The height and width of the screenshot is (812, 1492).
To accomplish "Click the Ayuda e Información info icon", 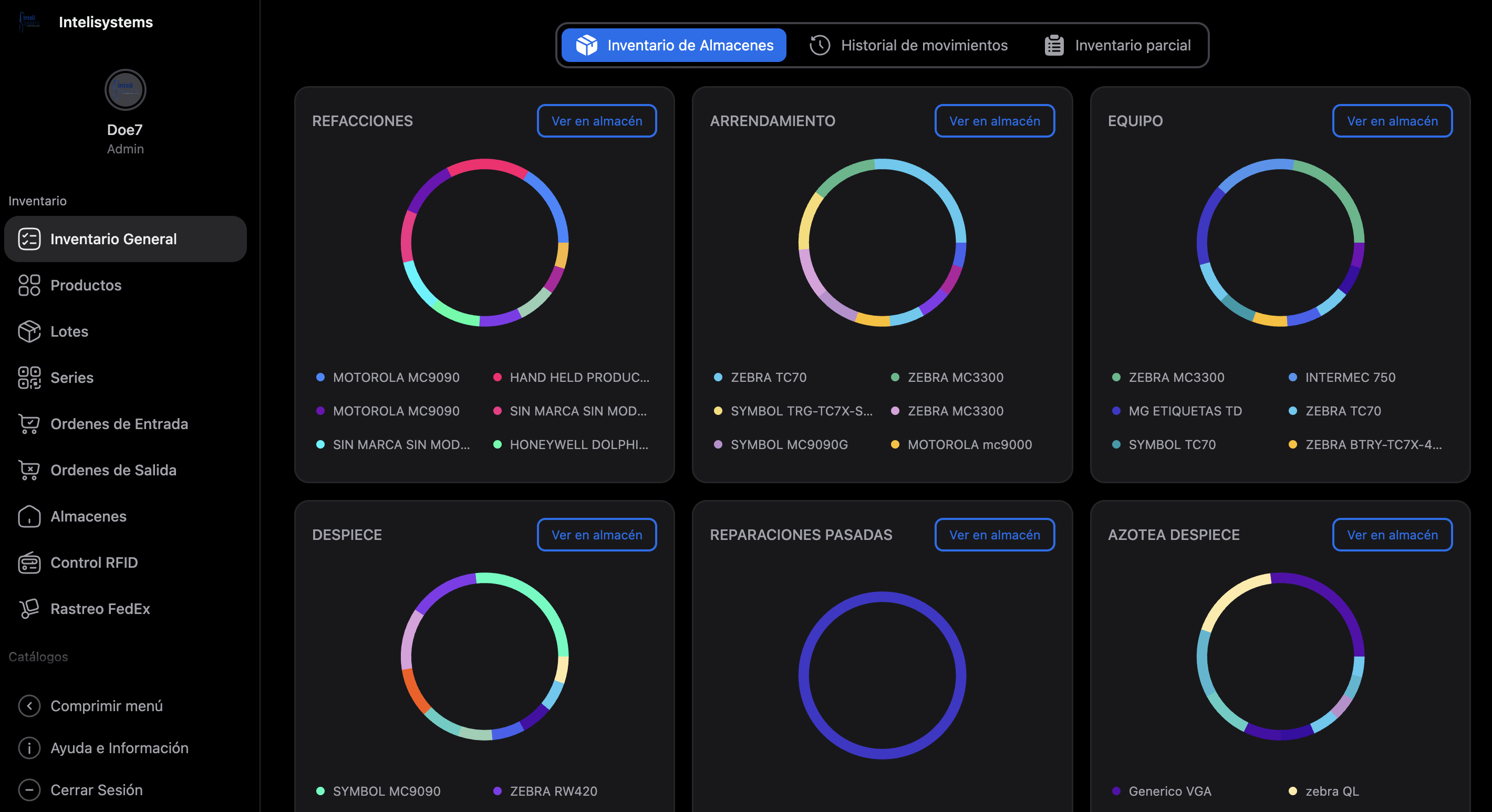I will [x=29, y=748].
